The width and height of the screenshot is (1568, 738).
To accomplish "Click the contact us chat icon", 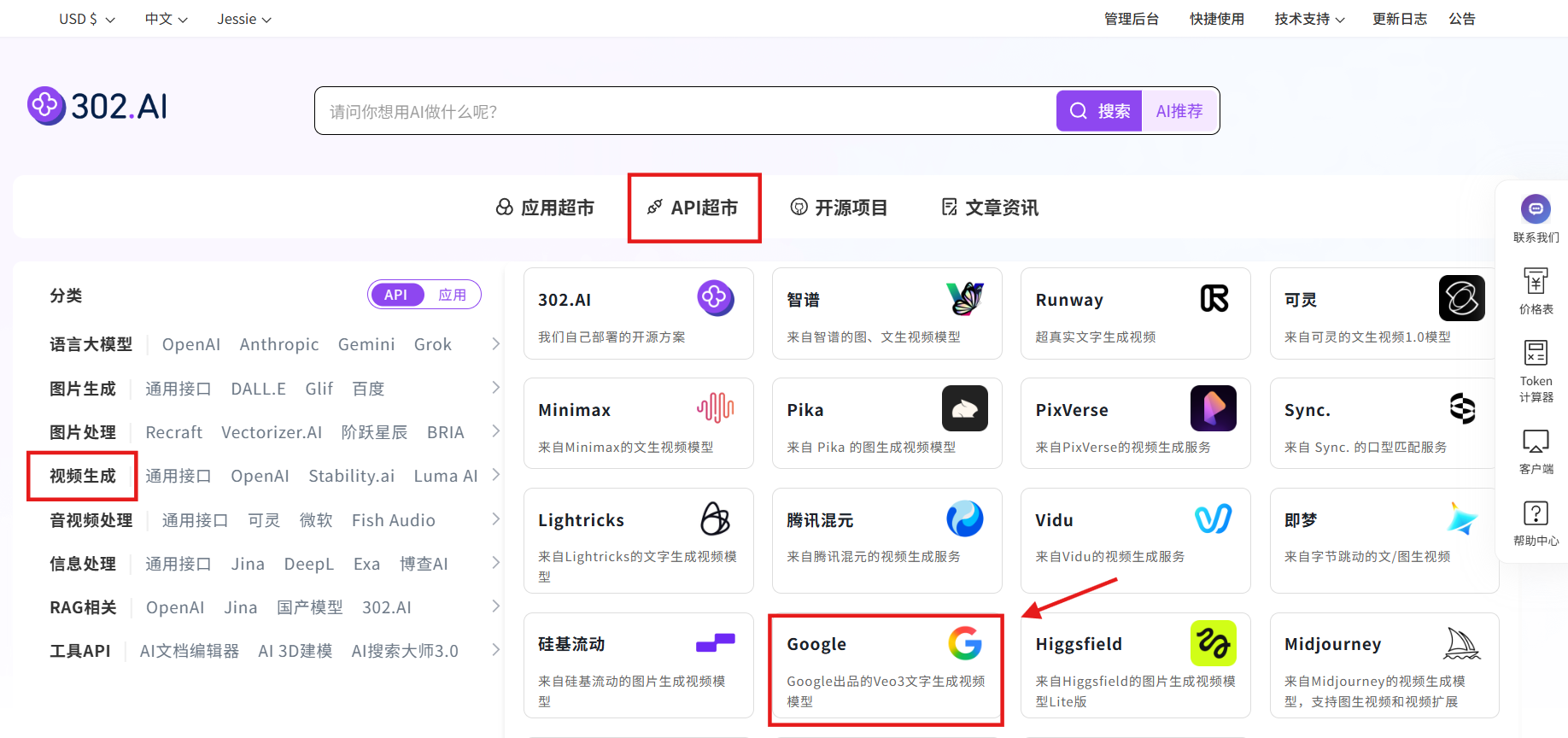I will pyautogui.click(x=1535, y=209).
